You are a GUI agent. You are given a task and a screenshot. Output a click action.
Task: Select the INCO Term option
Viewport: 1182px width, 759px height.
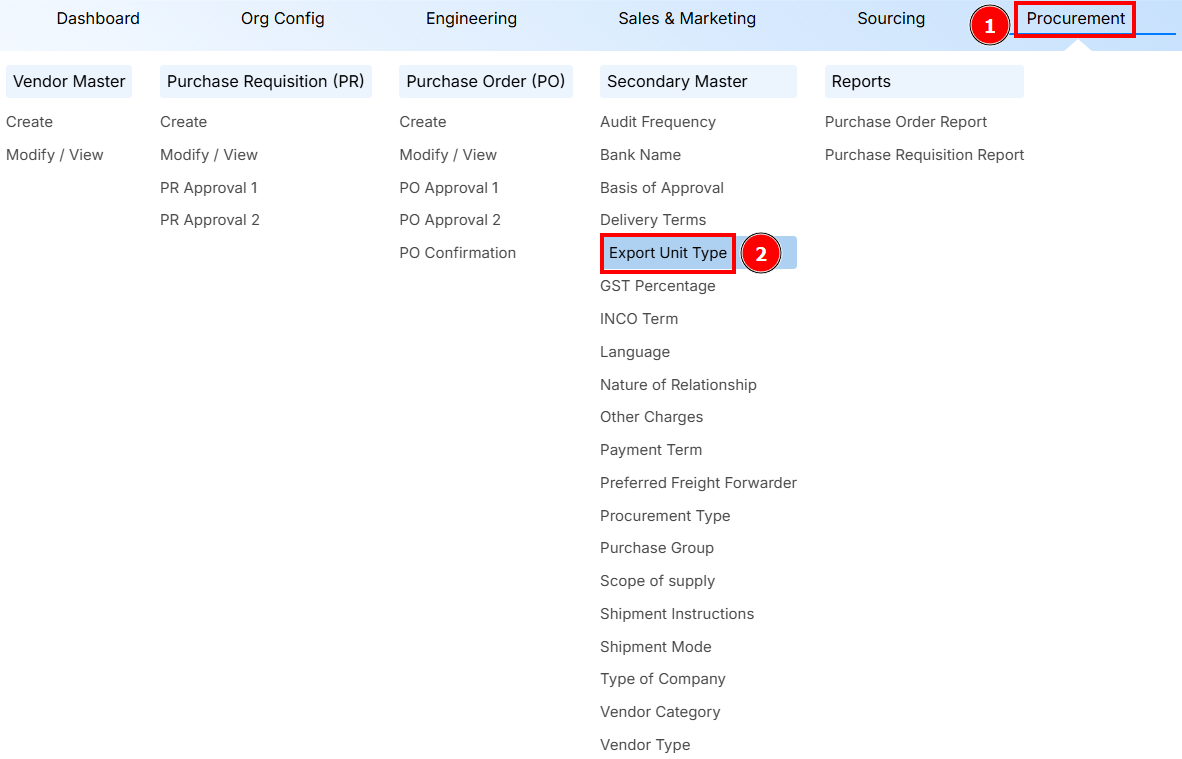pyautogui.click(x=639, y=318)
